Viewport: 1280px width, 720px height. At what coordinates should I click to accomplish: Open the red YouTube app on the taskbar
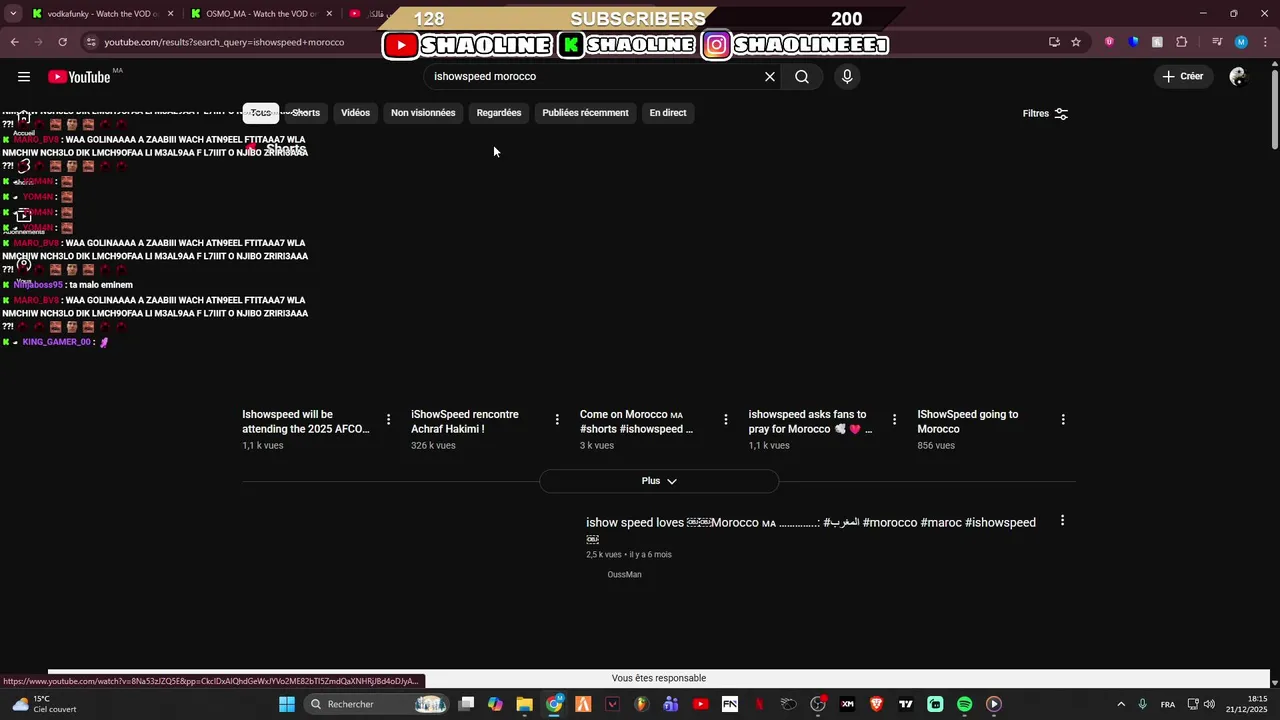point(700,704)
